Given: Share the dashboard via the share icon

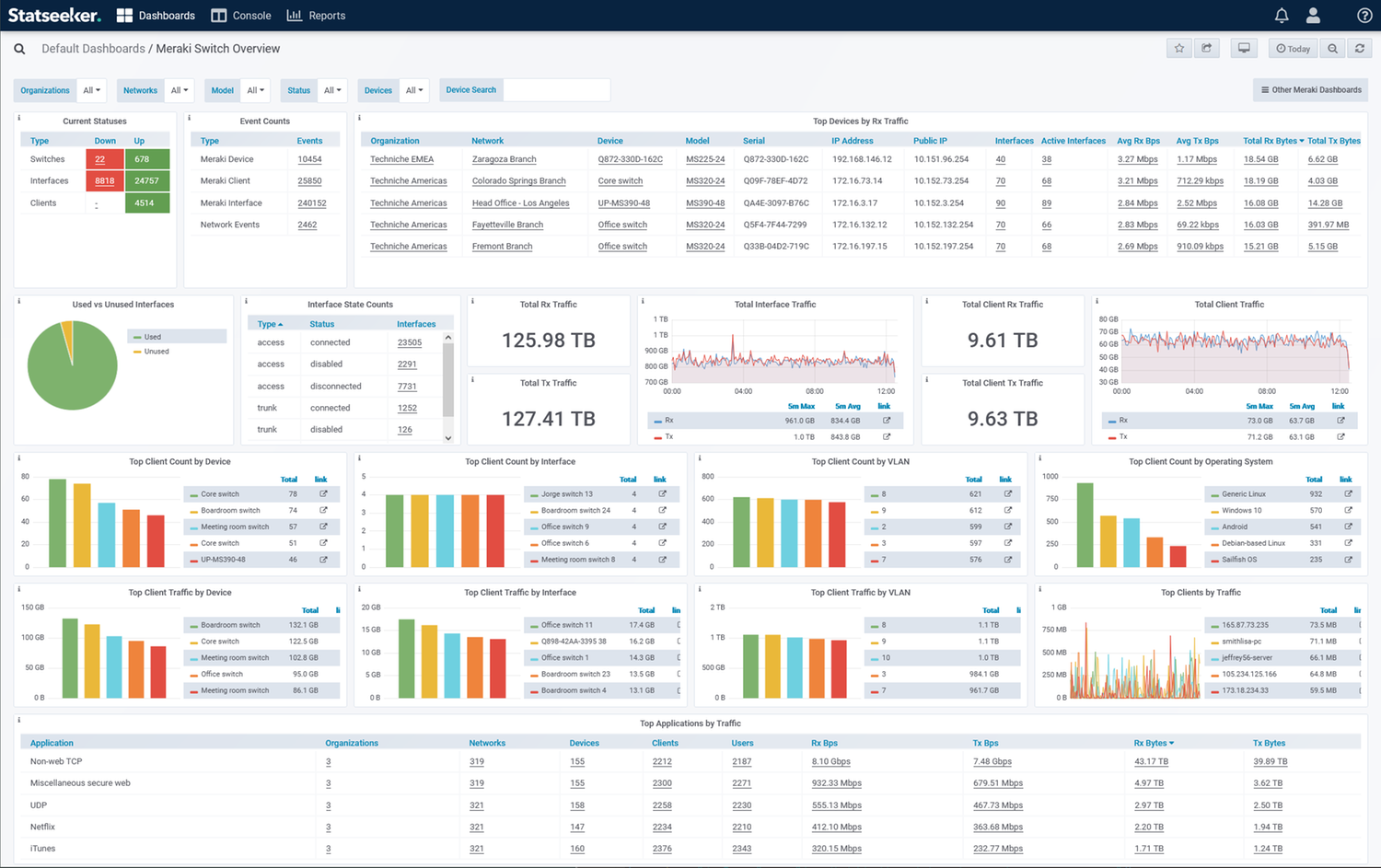Looking at the screenshot, I should point(1207,48).
